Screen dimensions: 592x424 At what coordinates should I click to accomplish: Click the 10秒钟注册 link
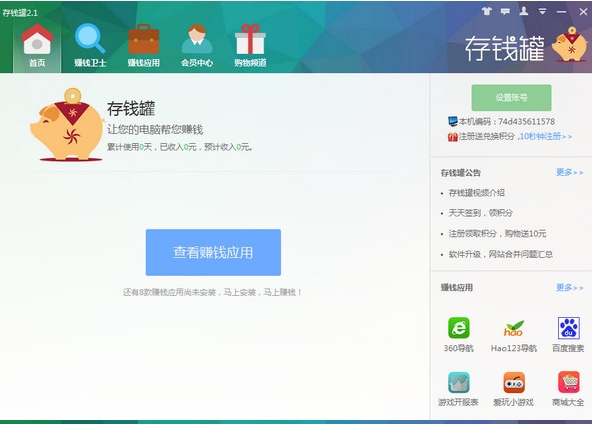546,136
